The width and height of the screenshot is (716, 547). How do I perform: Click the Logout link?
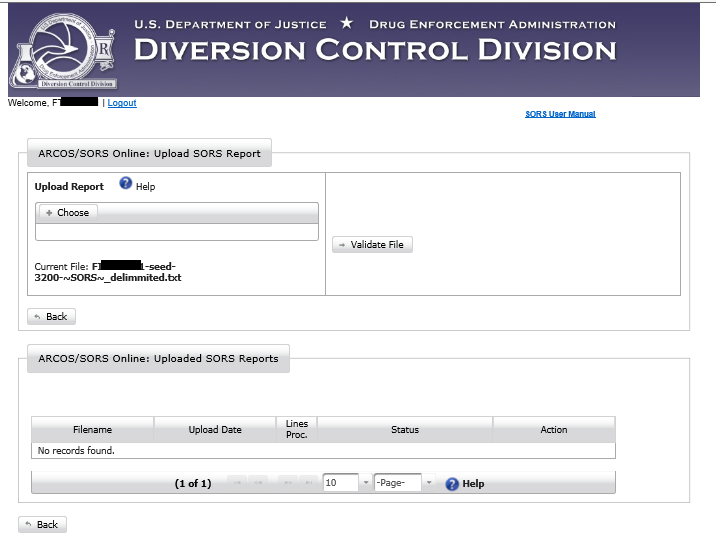pyautogui.click(x=122, y=103)
